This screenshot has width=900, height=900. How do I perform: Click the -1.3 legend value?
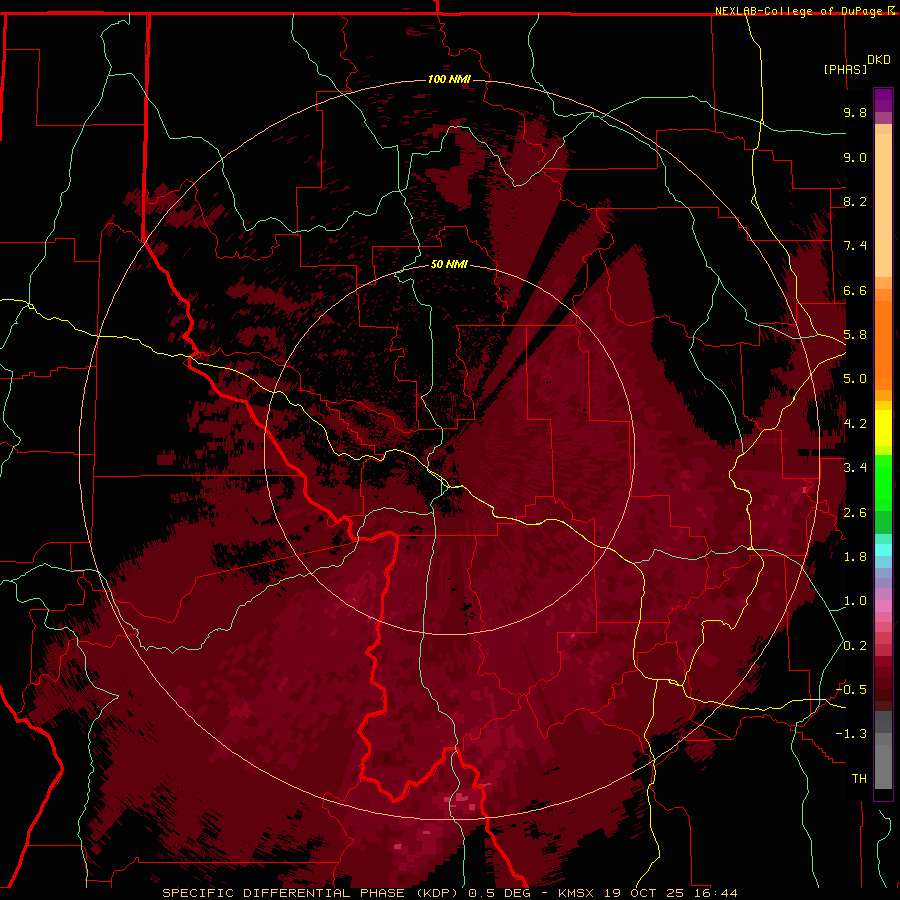851,734
